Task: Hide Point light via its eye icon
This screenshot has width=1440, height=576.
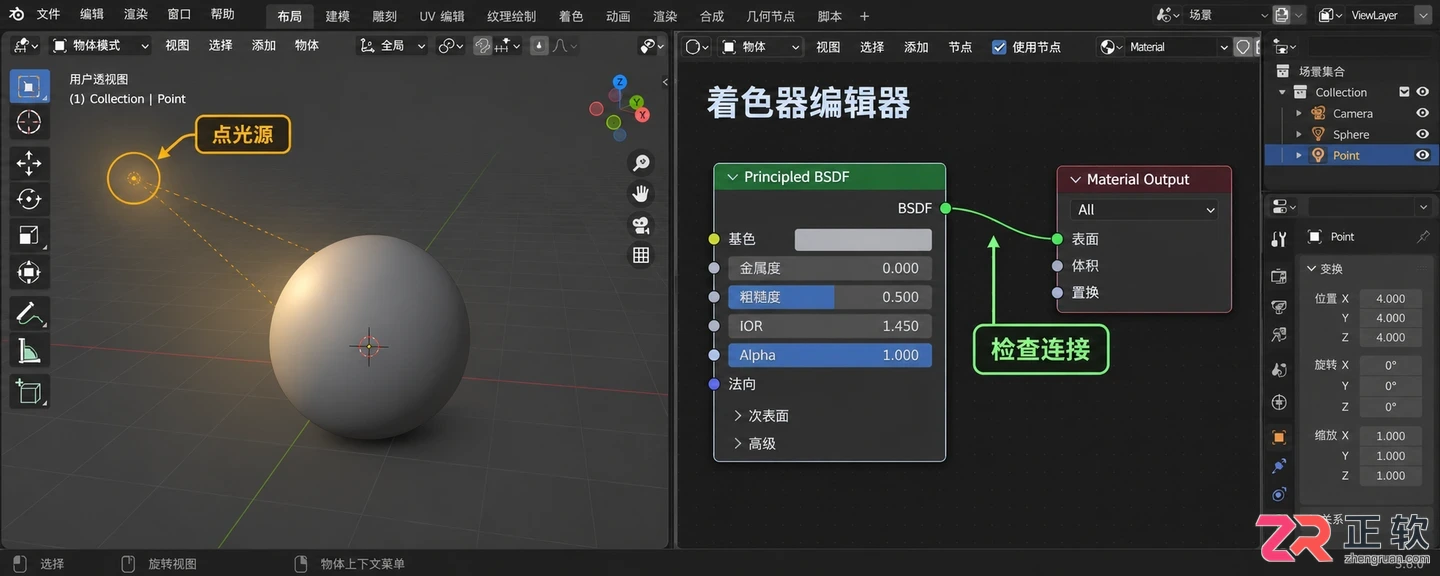Action: pyautogui.click(x=1422, y=155)
